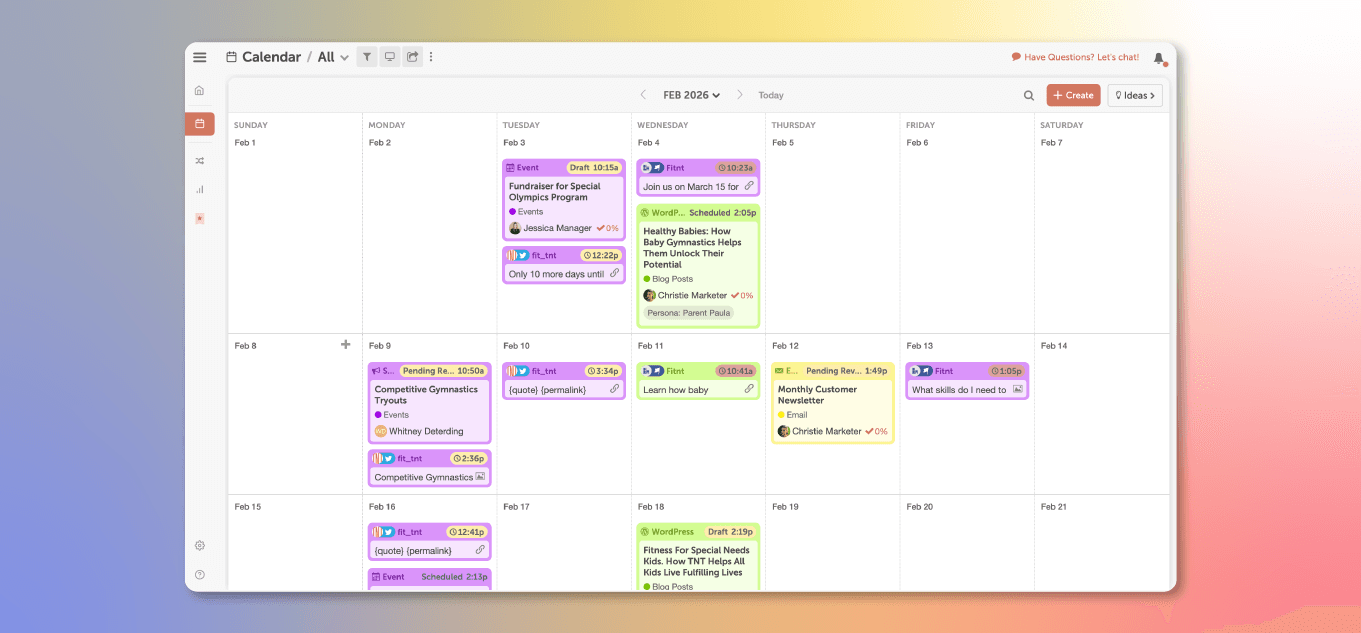The image size is (1361, 633).
Task: Jump to Today
Action: coord(770,96)
